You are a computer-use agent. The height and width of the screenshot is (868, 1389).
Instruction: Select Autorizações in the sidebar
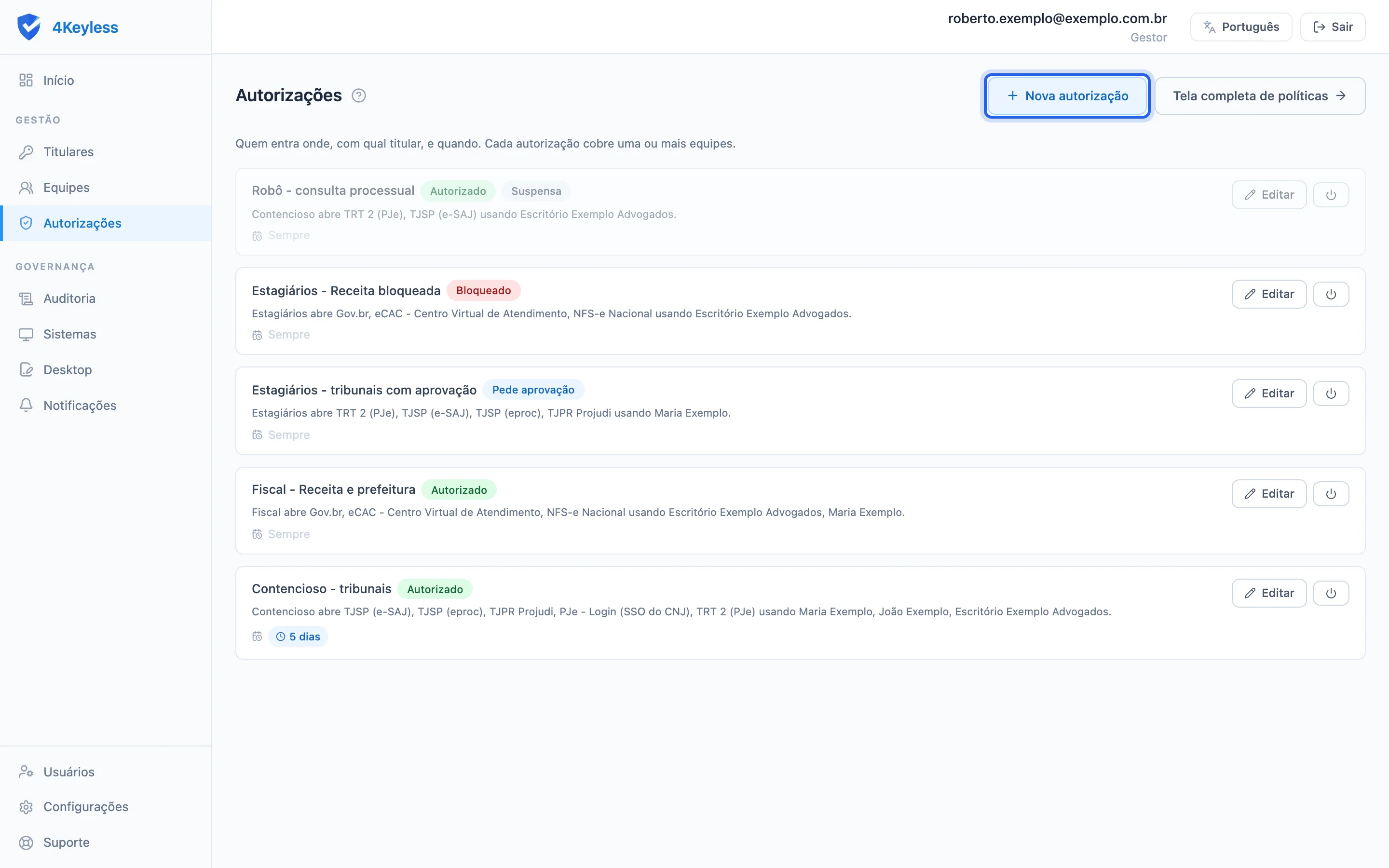(x=106, y=223)
